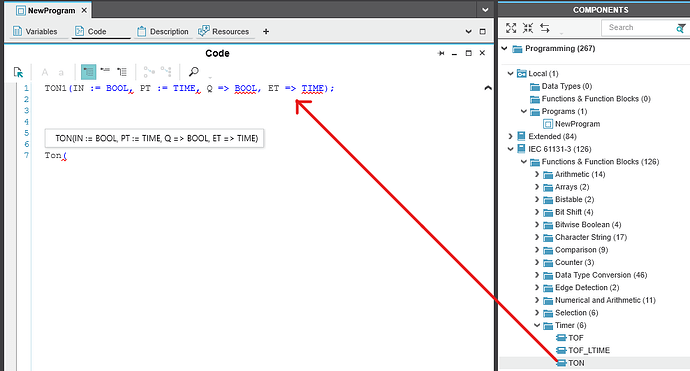Click the Search field in Components
The height and width of the screenshot is (371, 690).
(x=638, y=28)
